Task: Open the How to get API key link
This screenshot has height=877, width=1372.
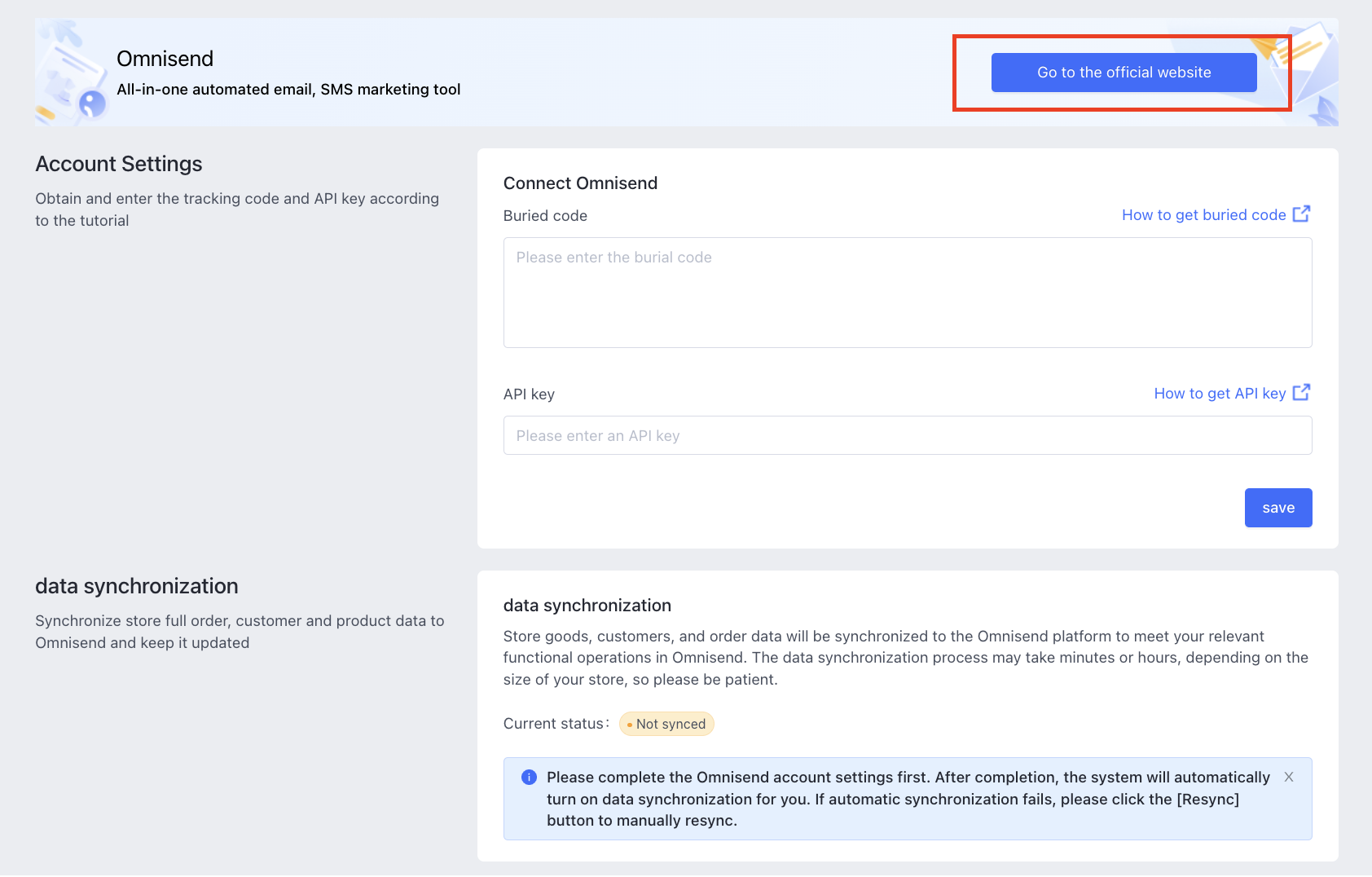Action: [x=1220, y=394]
